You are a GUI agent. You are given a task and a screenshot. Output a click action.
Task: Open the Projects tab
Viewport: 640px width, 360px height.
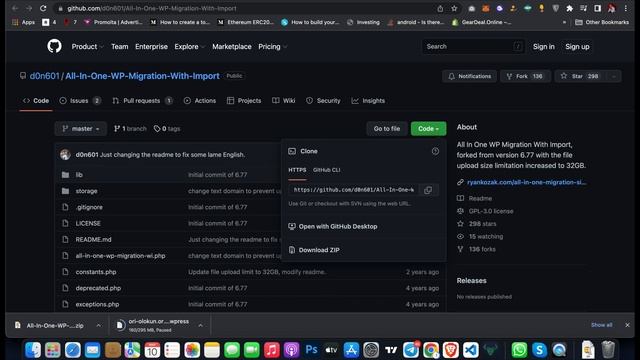tap(244, 101)
